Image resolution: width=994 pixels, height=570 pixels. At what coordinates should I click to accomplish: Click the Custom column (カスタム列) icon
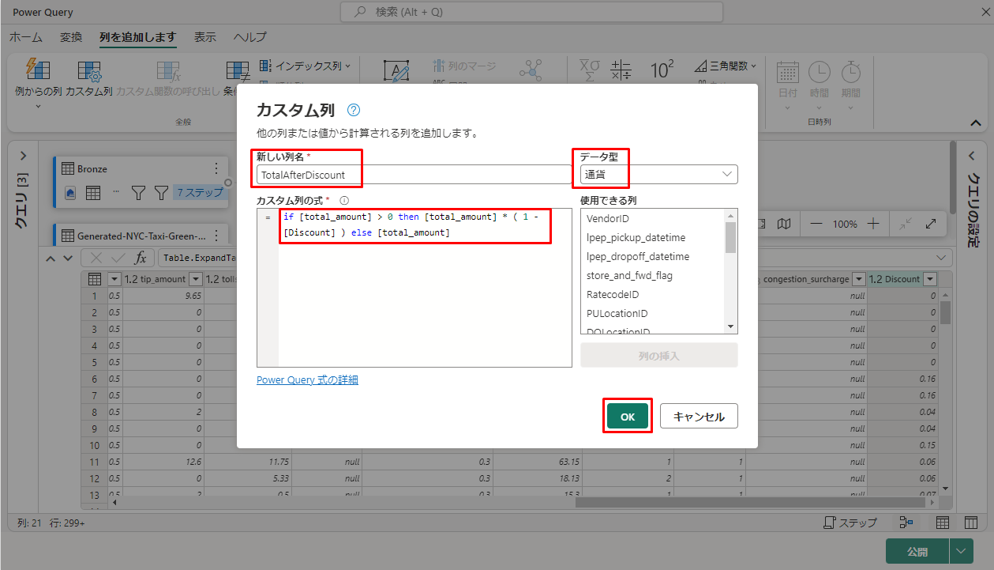coord(89,72)
